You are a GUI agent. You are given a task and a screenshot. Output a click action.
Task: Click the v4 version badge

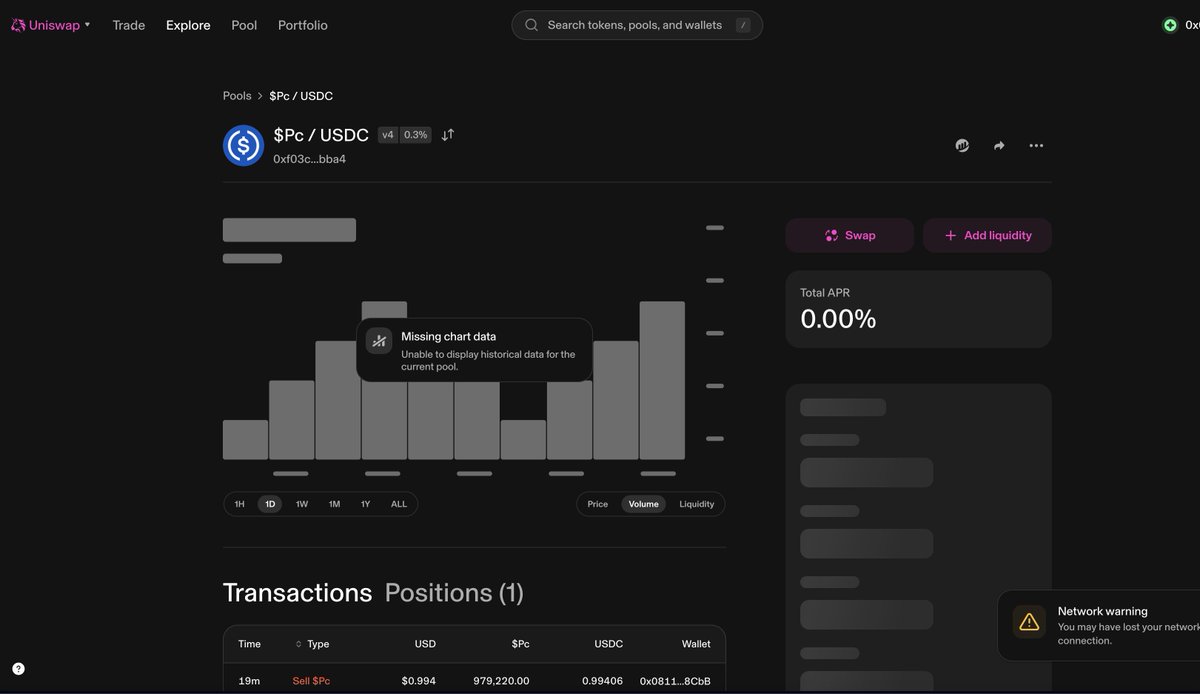tap(388, 135)
